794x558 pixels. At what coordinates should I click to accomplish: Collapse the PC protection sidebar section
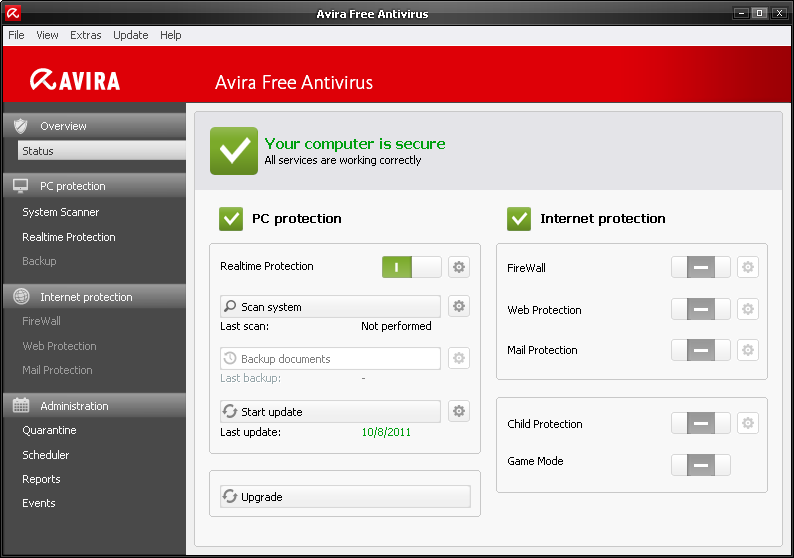coord(94,186)
